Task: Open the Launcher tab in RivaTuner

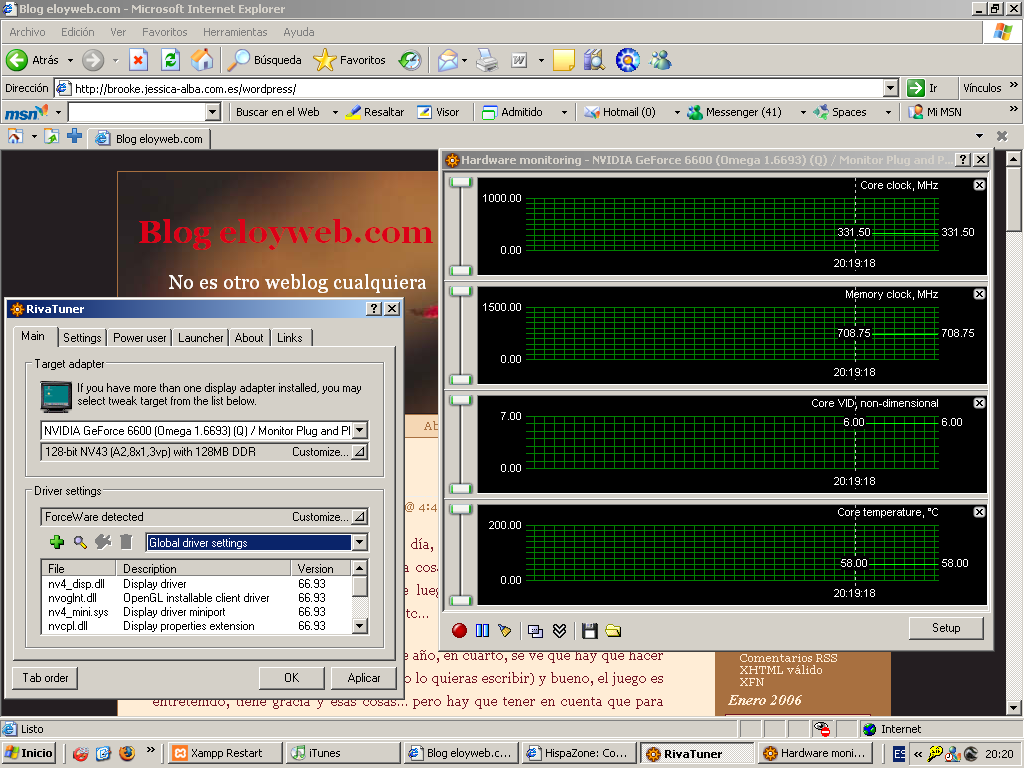Action: 200,338
